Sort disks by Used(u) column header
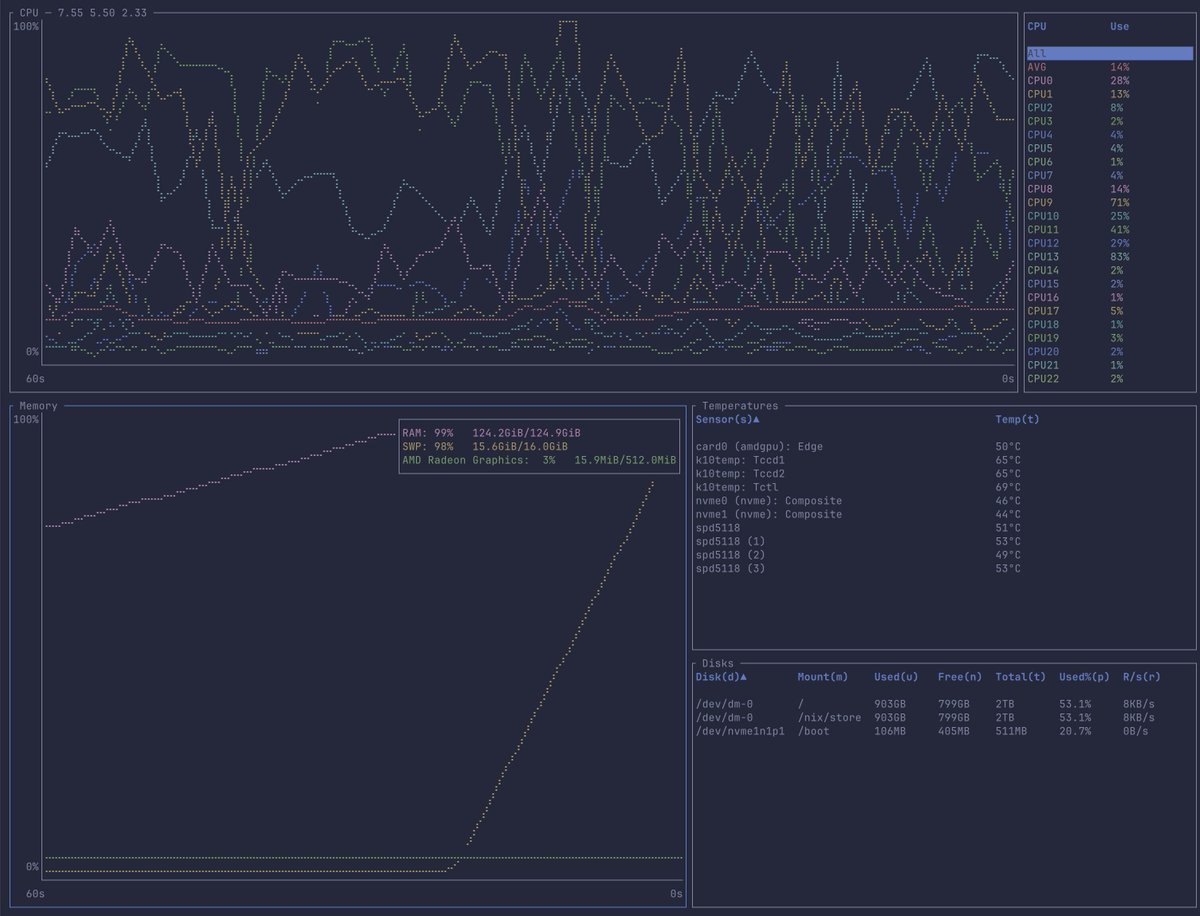Image resolution: width=1200 pixels, height=916 pixels. click(x=896, y=677)
